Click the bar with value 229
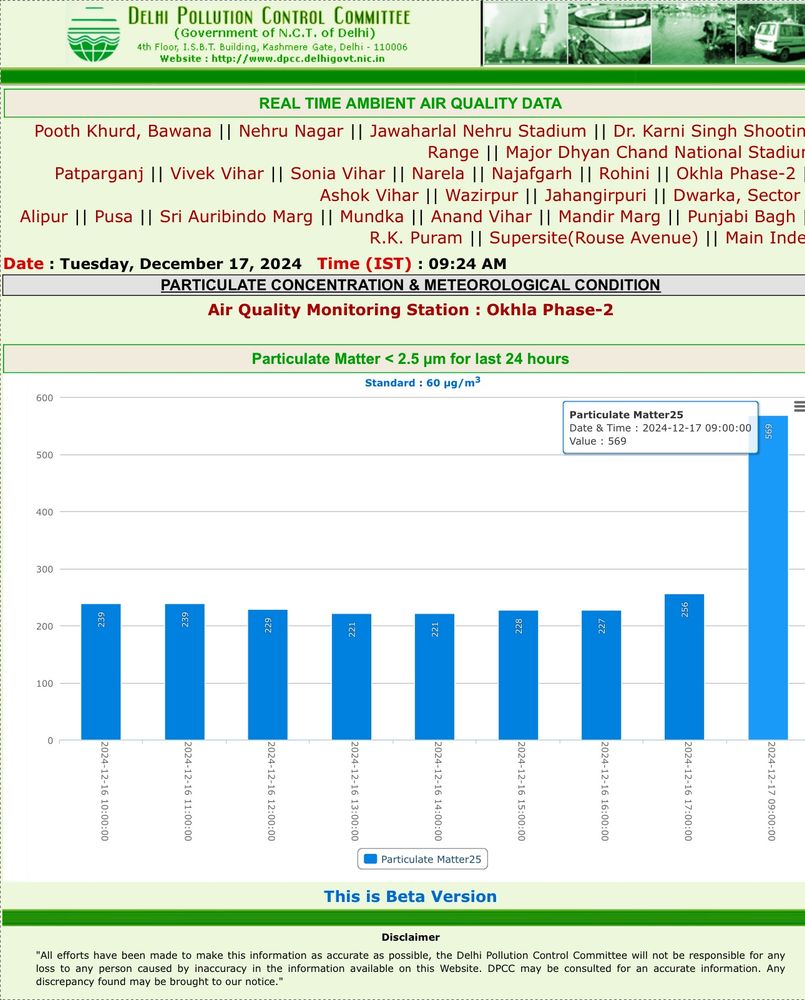Viewport: 805px width, 1000px height. click(x=267, y=675)
